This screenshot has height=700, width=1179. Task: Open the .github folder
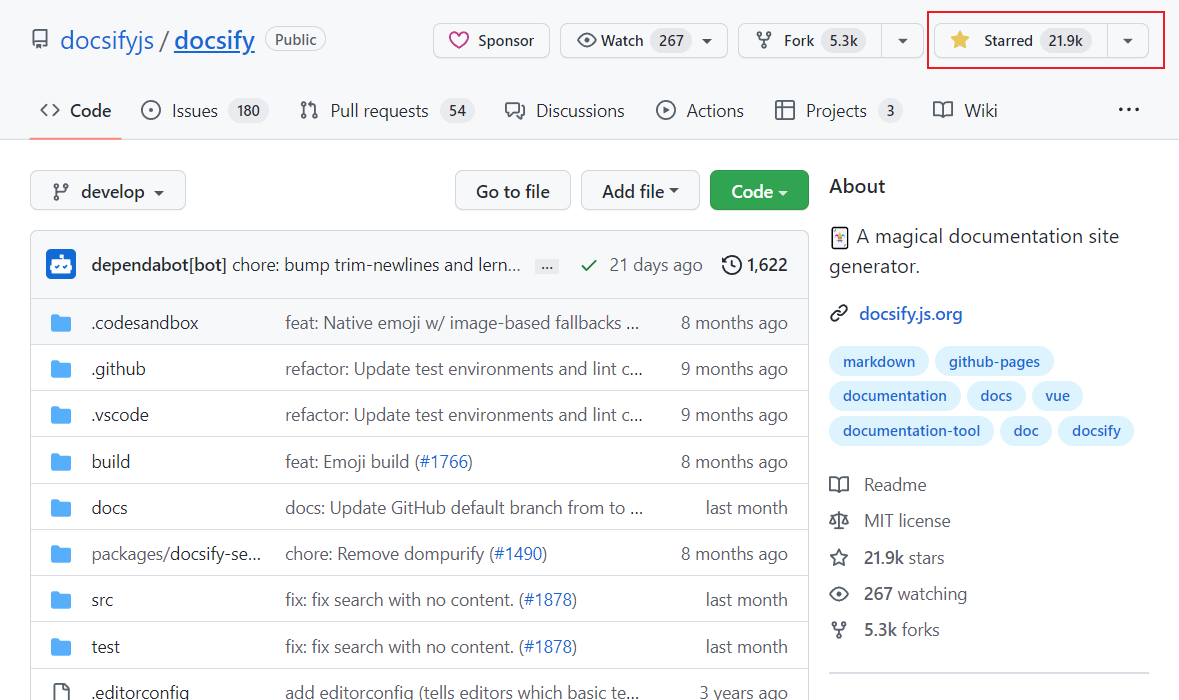point(119,368)
